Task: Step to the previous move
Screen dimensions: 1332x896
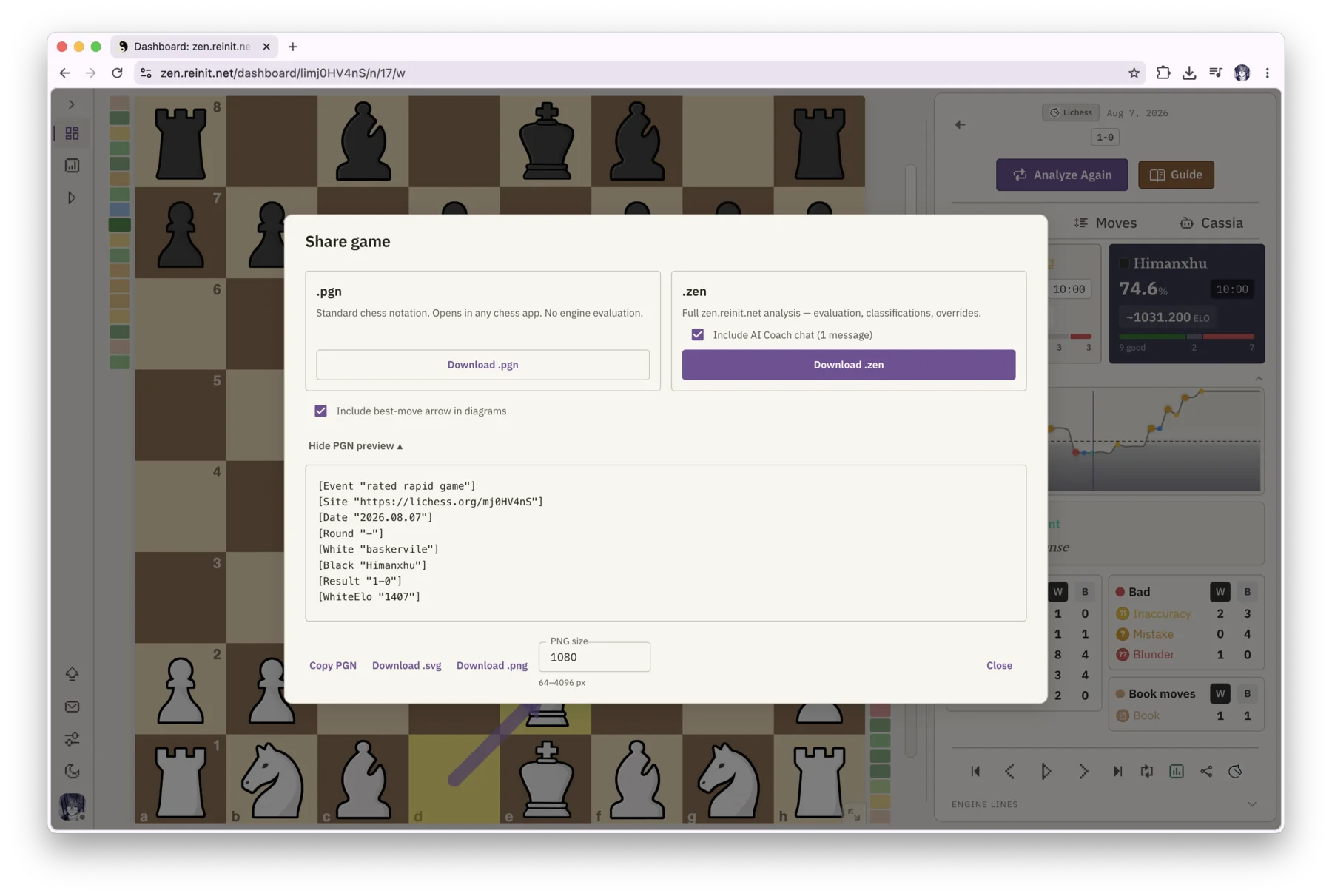Action: pyautogui.click(x=1010, y=772)
